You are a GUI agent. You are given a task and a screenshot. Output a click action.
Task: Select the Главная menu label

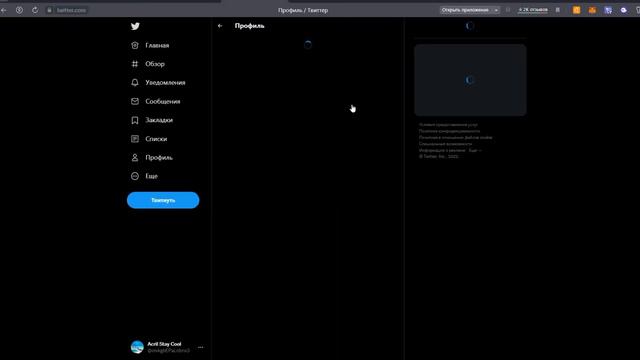click(157, 45)
